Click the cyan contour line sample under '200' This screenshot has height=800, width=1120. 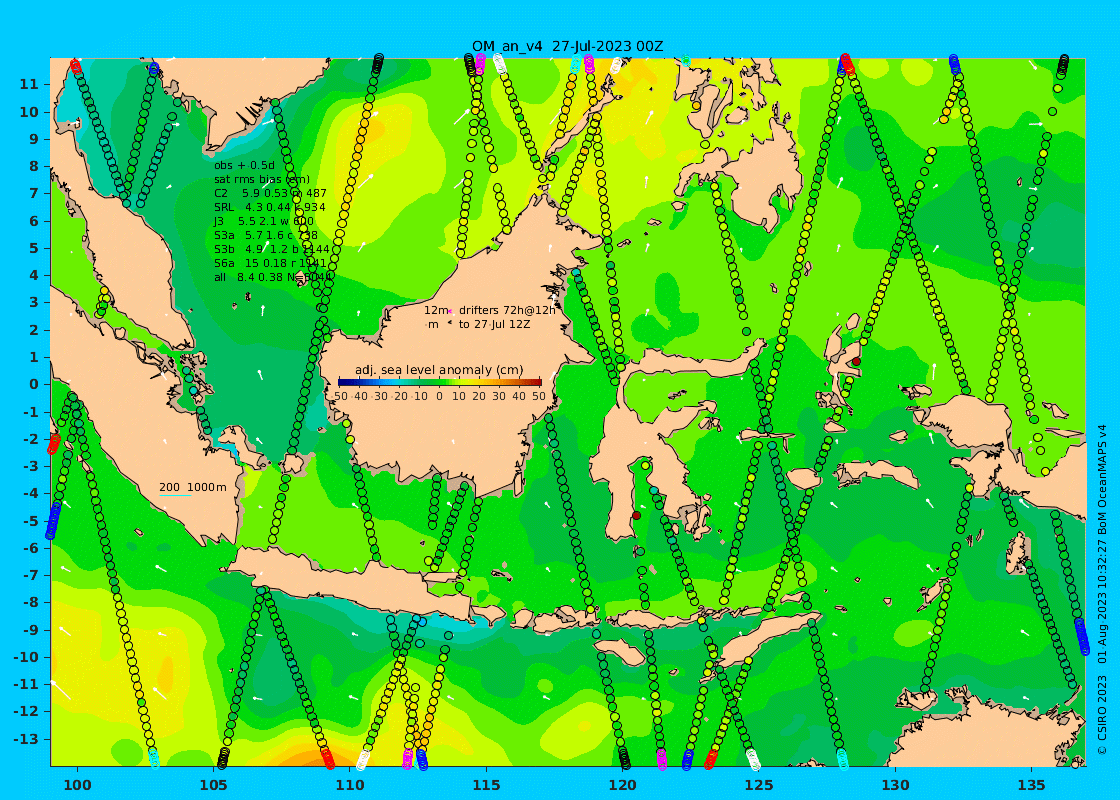click(x=174, y=495)
